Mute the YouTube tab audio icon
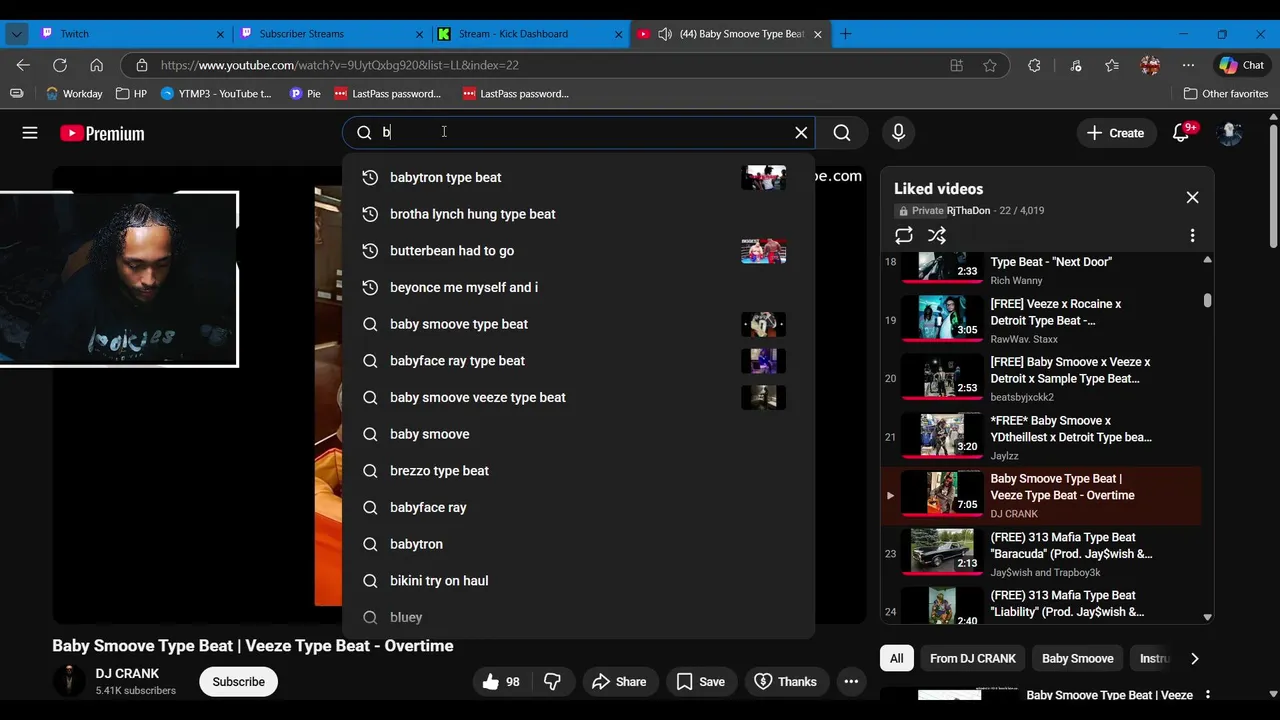The height and width of the screenshot is (720, 1280). (x=665, y=34)
